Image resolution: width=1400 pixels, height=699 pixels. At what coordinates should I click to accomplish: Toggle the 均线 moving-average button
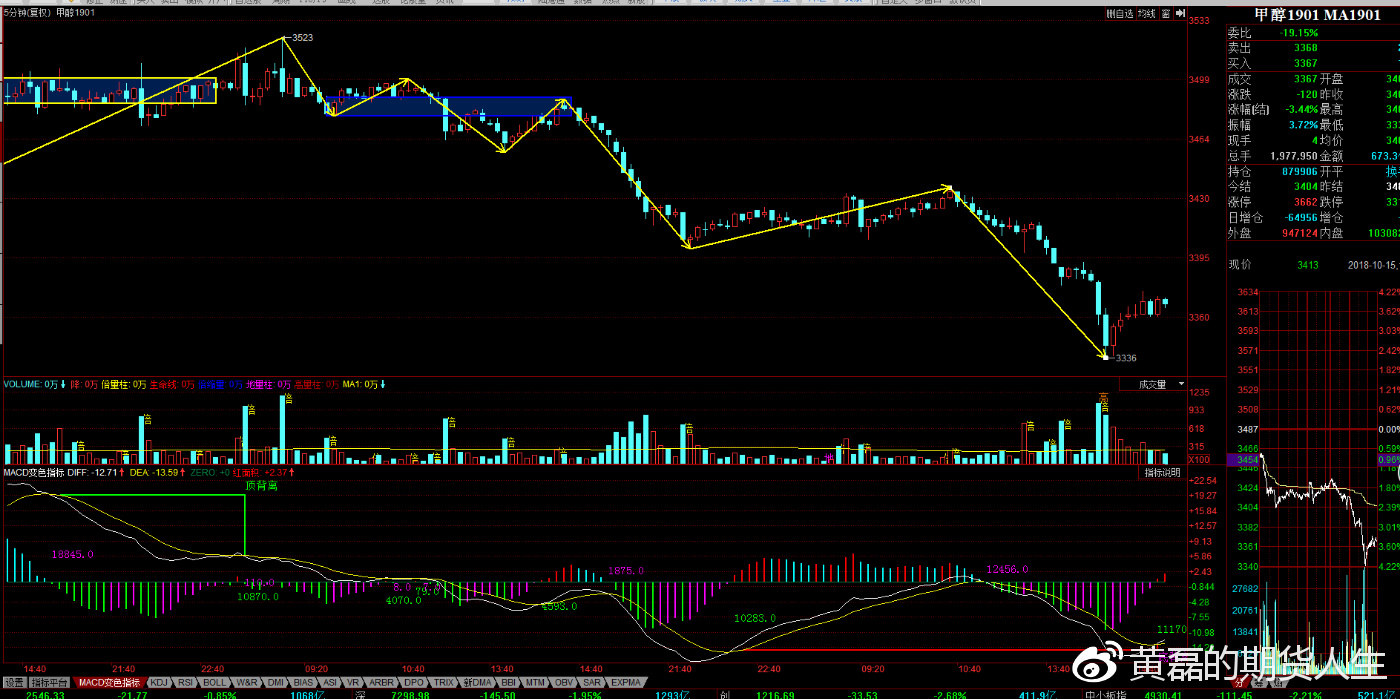coord(1147,13)
